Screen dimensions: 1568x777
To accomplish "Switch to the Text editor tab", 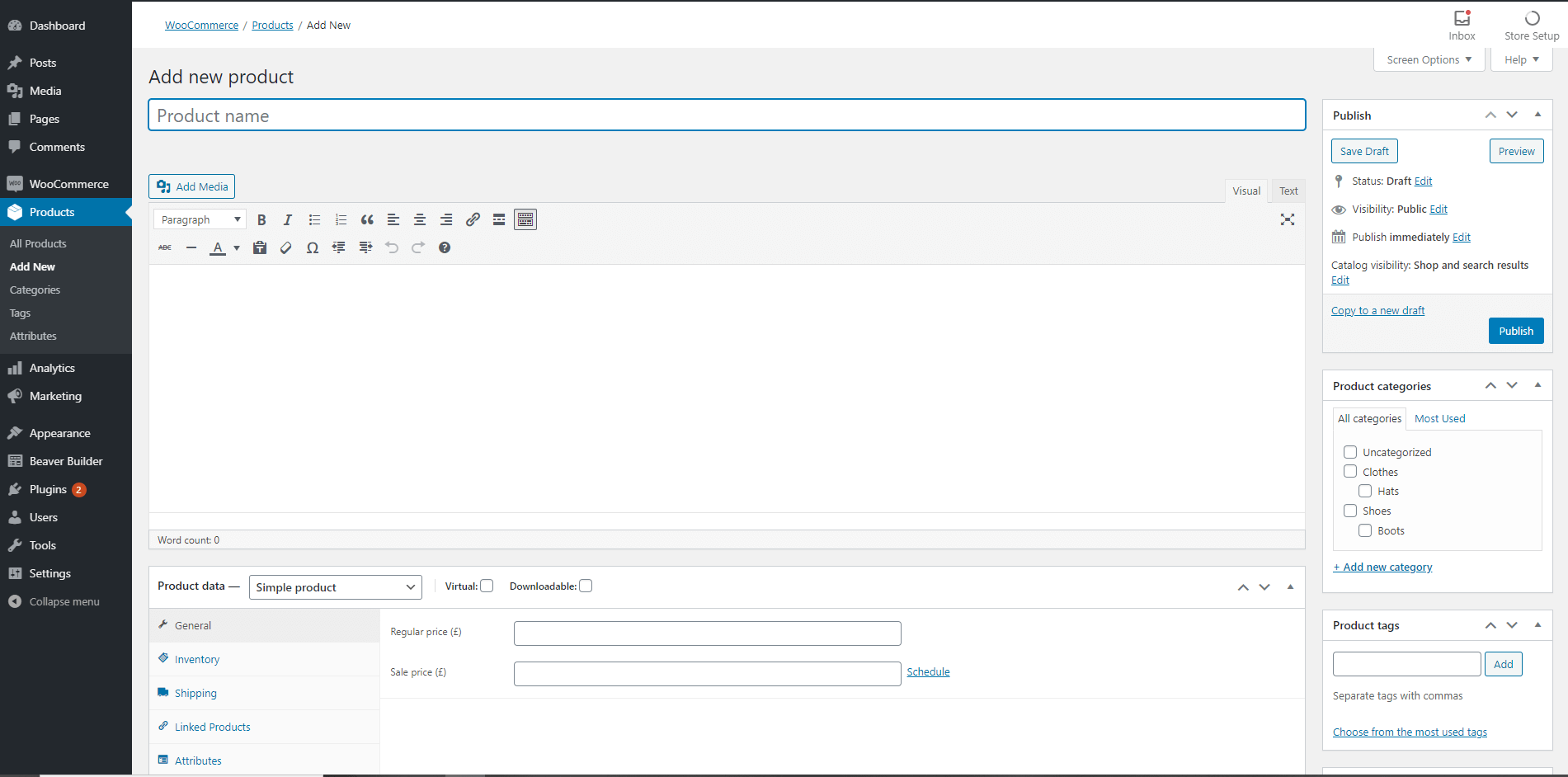I will pyautogui.click(x=1287, y=191).
